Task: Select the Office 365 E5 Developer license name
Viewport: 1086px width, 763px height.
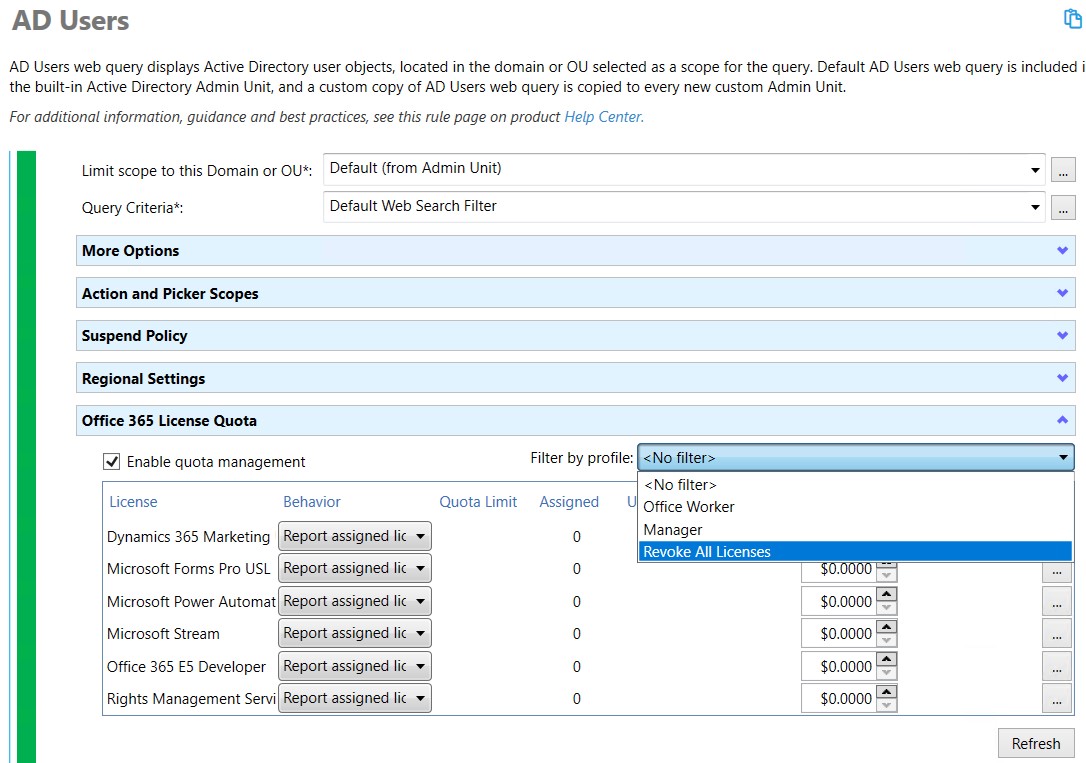Action: point(186,667)
